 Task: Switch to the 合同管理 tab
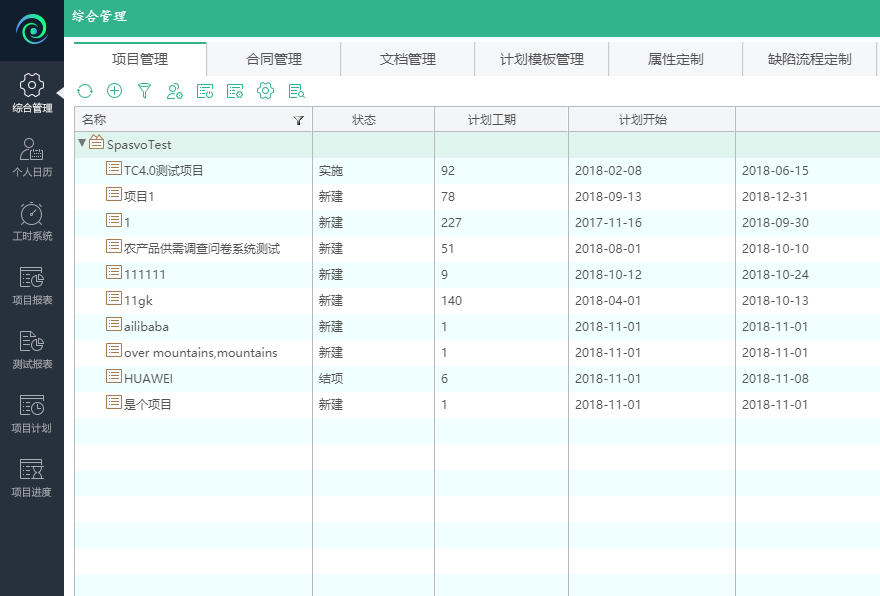click(x=274, y=59)
